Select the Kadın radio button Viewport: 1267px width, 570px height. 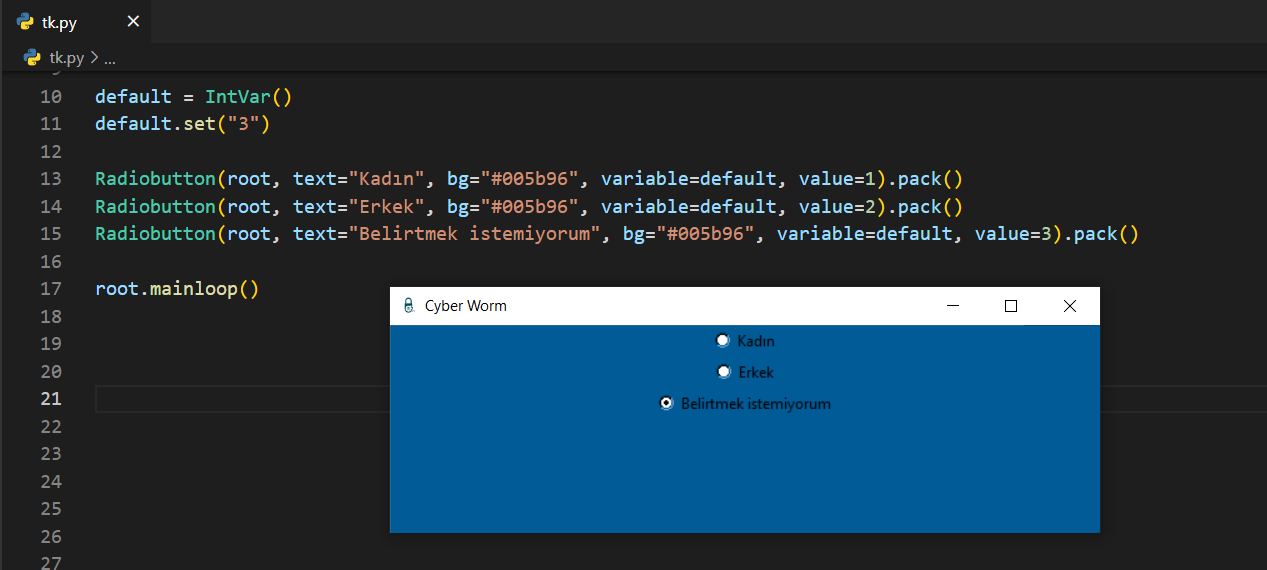723,341
